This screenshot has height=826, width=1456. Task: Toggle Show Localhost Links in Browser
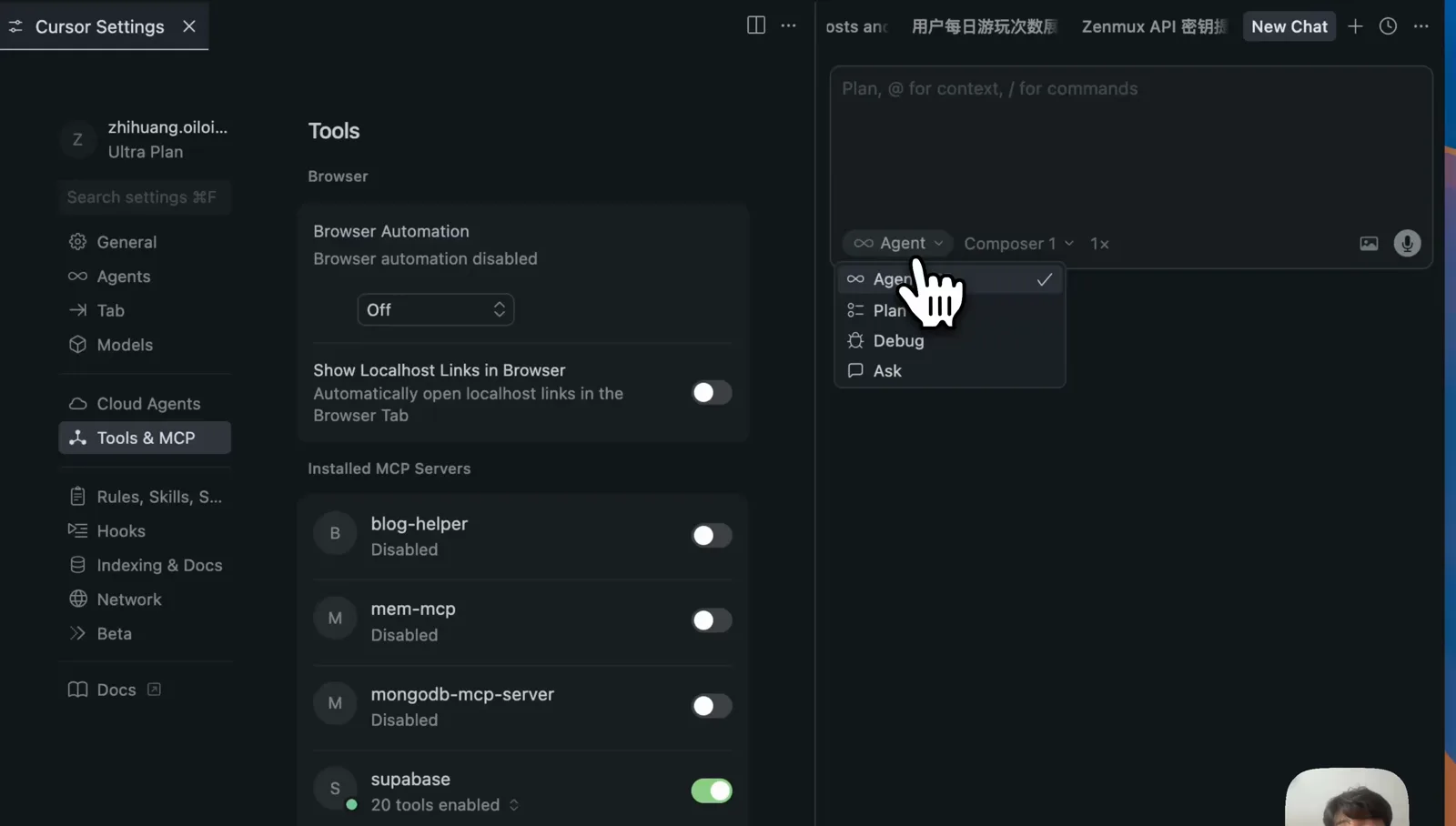pyautogui.click(x=712, y=393)
